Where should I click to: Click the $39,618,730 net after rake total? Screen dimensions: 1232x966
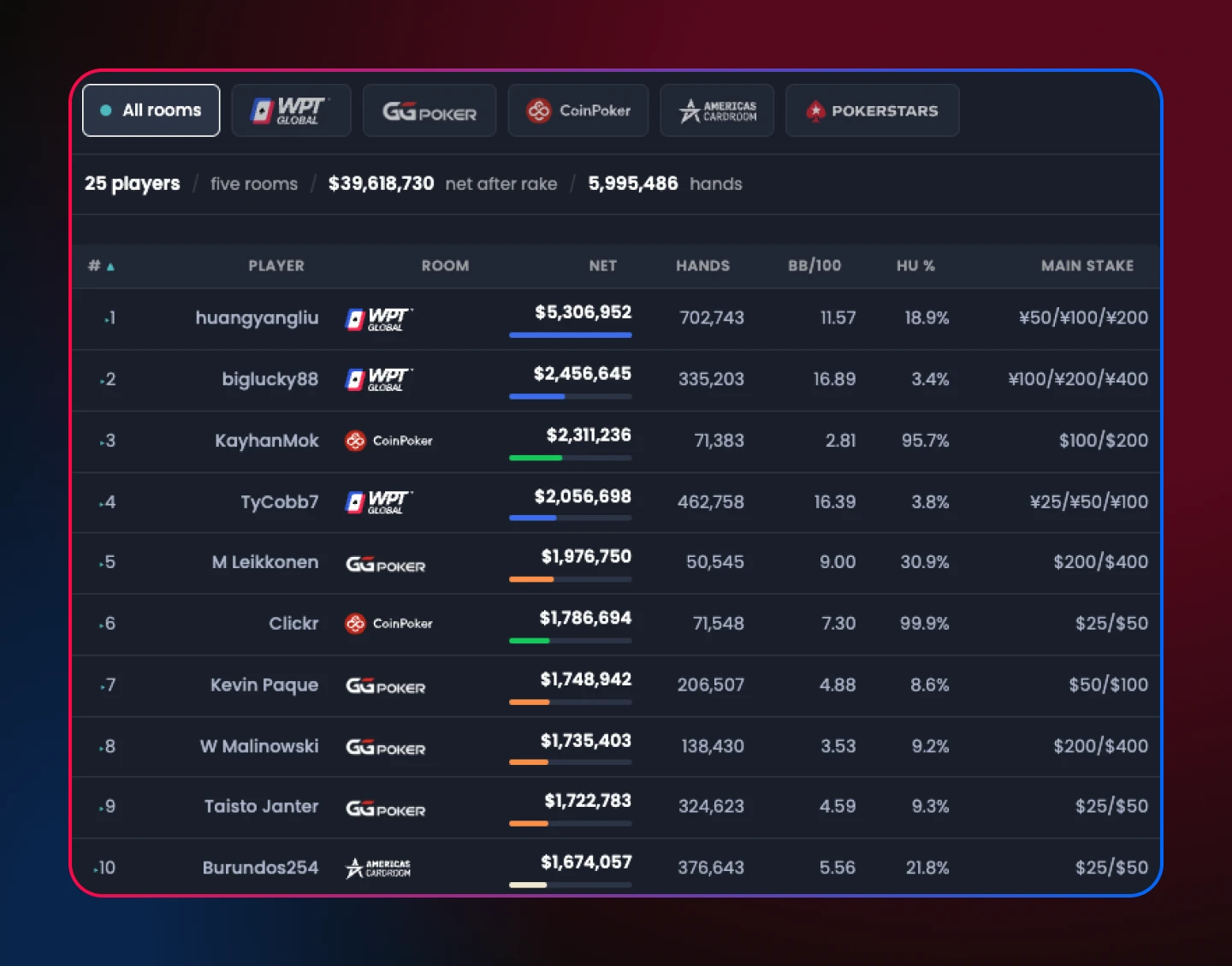382,184
